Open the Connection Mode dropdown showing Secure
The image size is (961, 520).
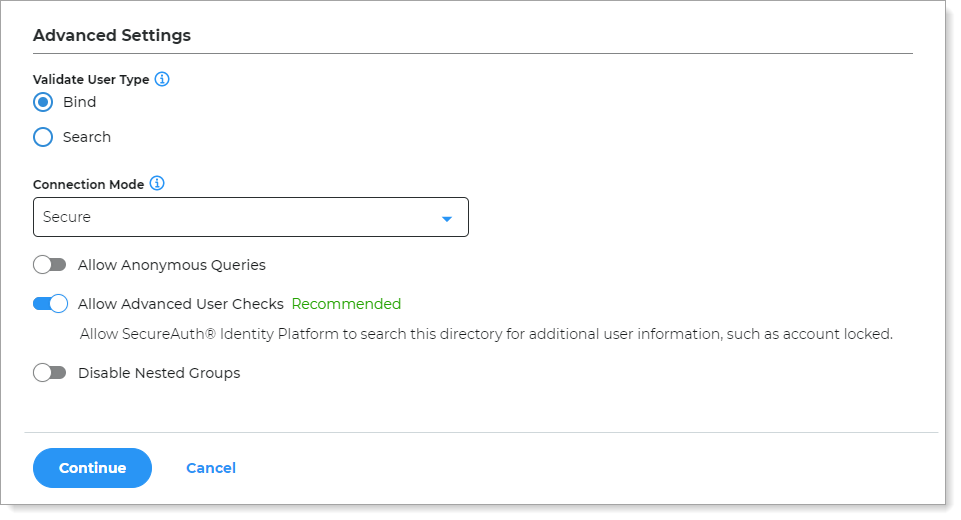point(250,218)
